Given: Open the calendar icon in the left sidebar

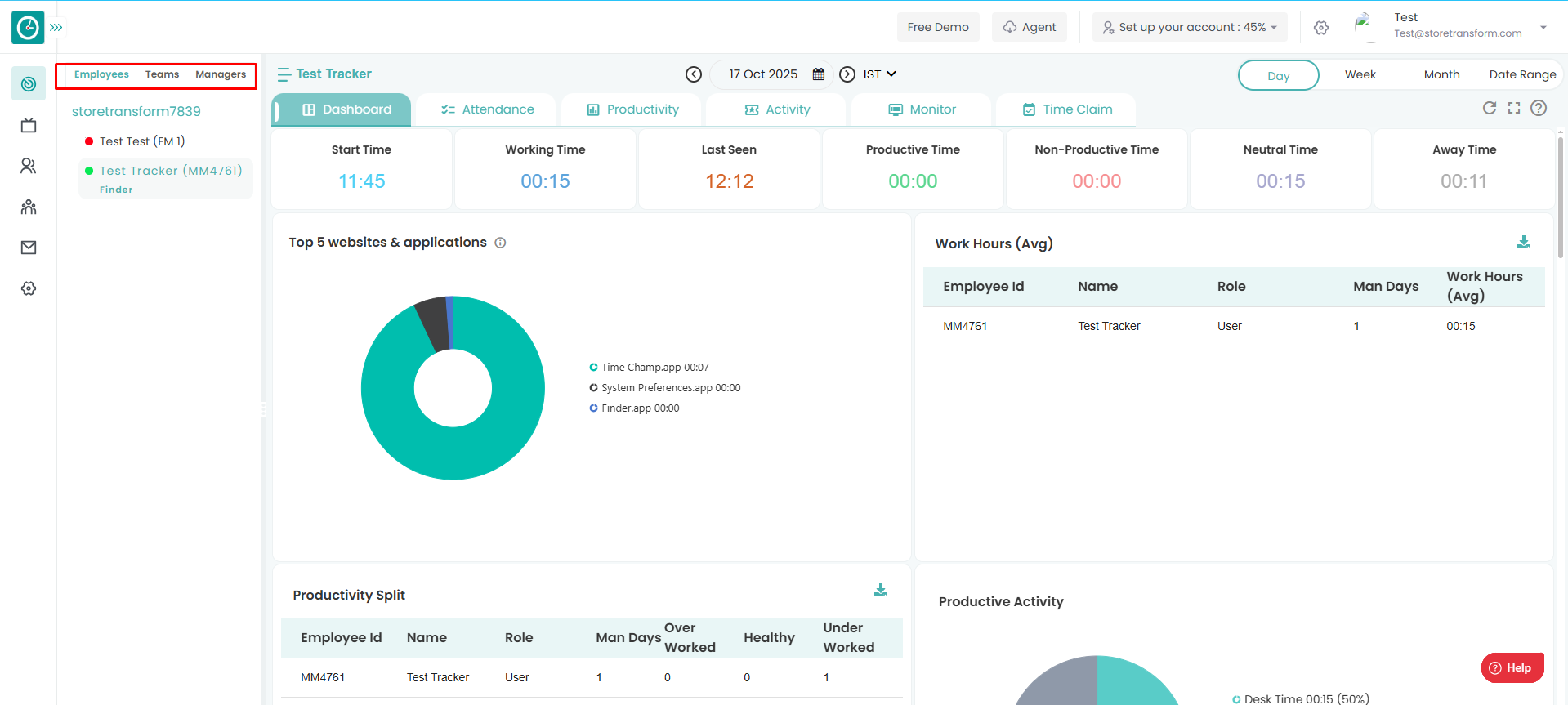Looking at the screenshot, I should [x=29, y=125].
